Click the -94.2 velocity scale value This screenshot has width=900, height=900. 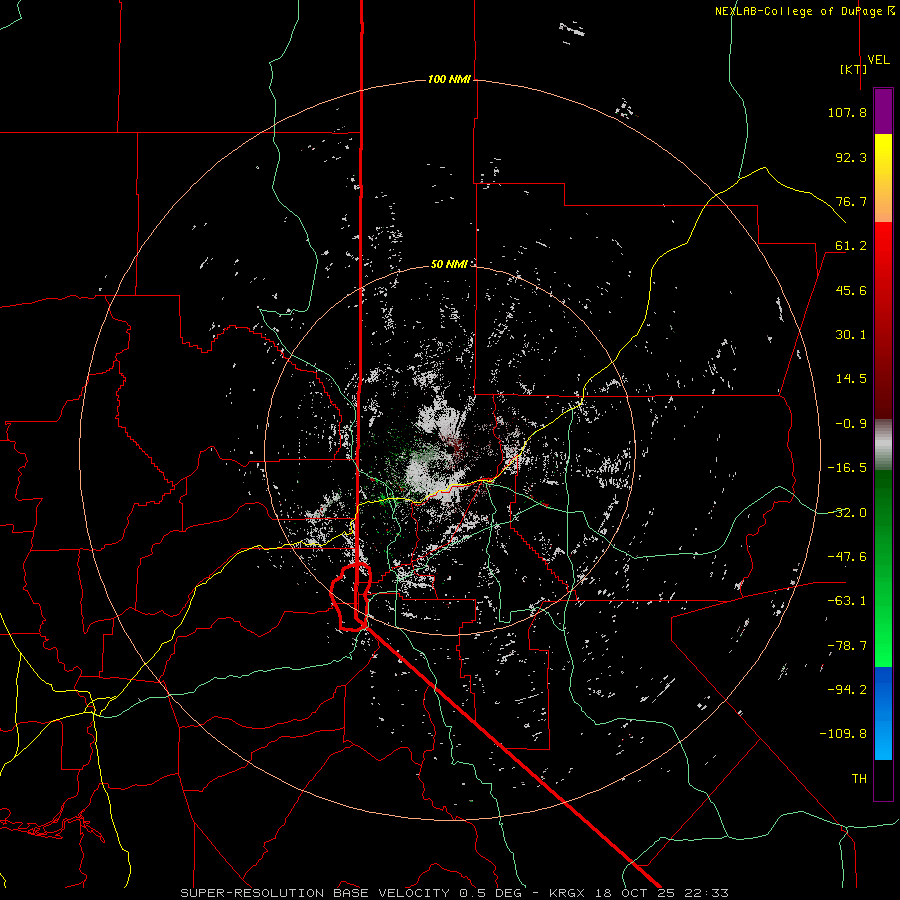[847, 690]
